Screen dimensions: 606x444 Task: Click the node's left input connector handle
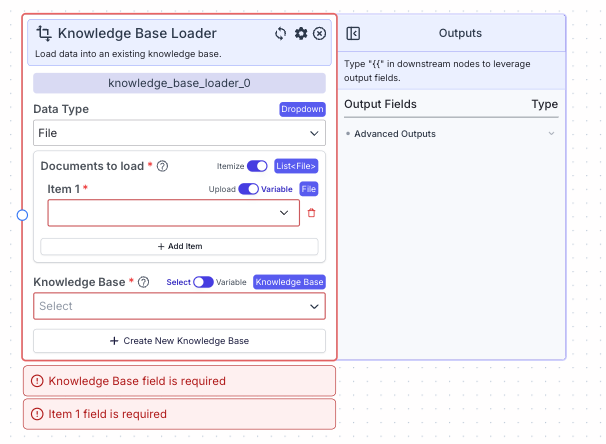[x=22, y=215]
